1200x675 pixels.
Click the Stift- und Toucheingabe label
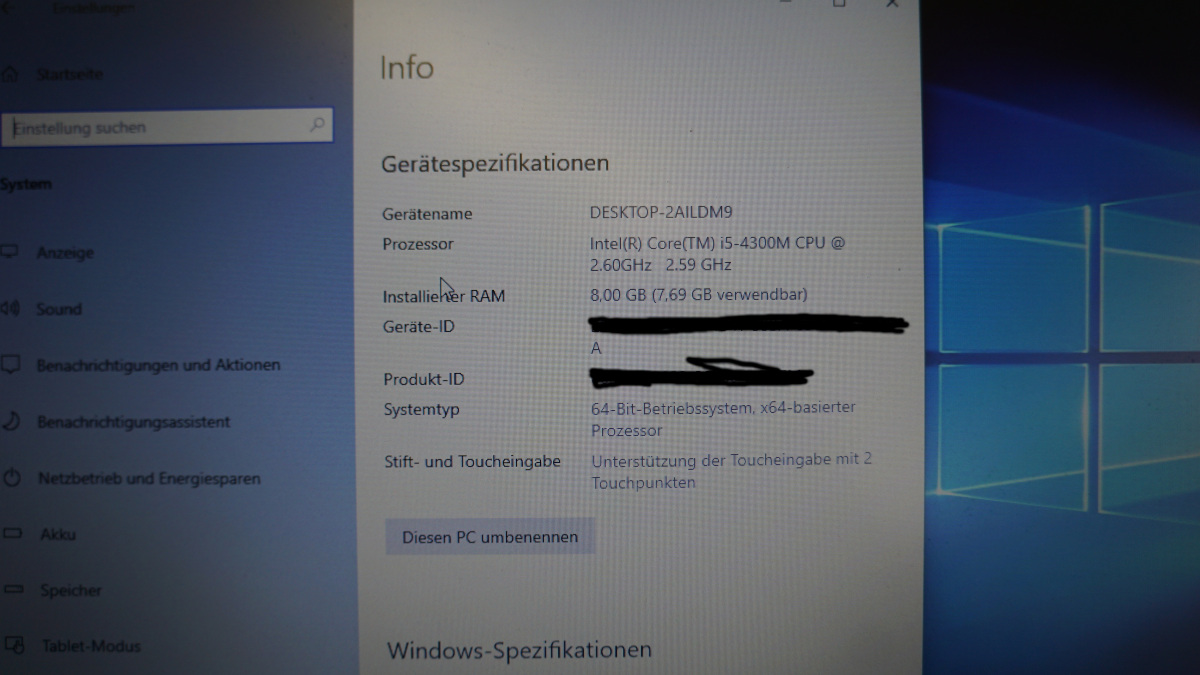[472, 461]
